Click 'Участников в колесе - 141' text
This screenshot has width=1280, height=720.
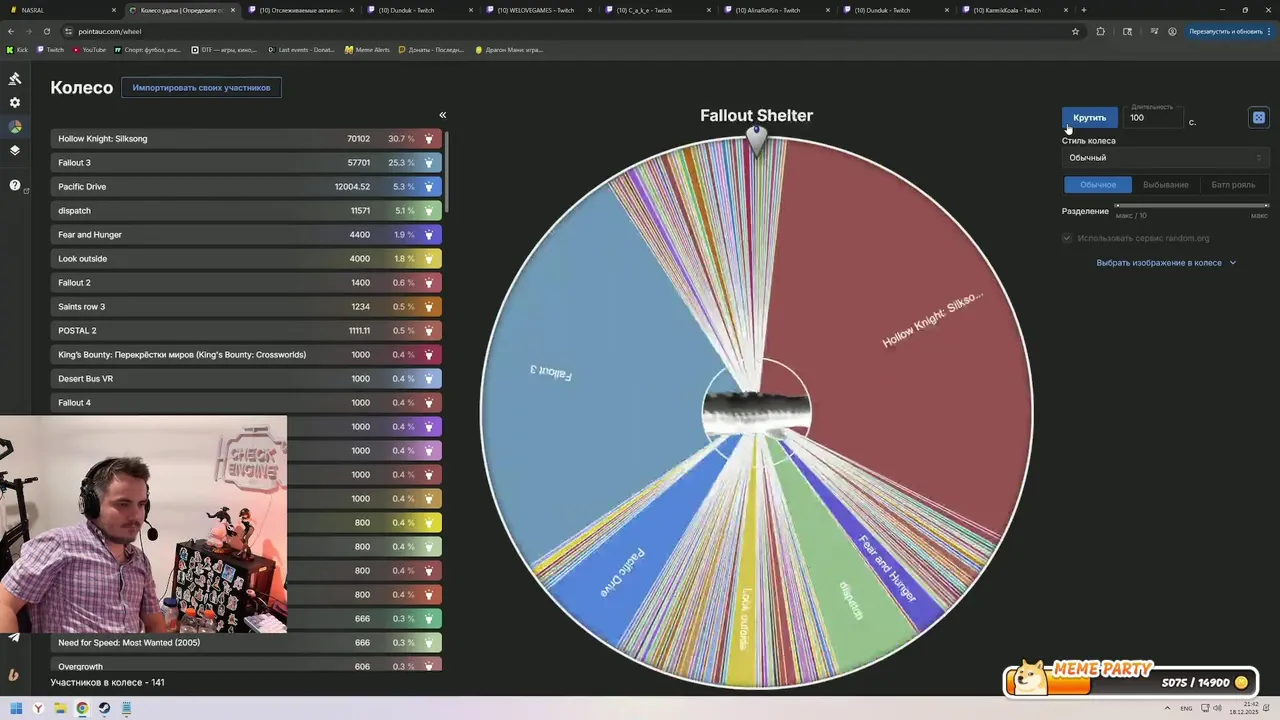click(x=108, y=682)
